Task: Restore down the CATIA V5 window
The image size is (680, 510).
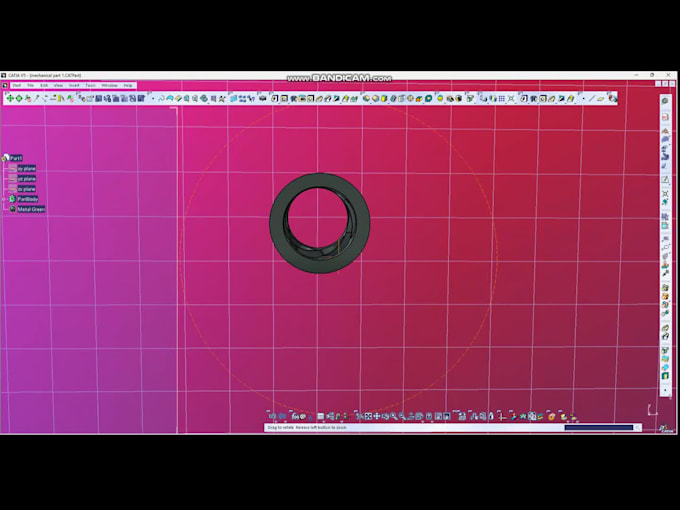Action: point(652,75)
